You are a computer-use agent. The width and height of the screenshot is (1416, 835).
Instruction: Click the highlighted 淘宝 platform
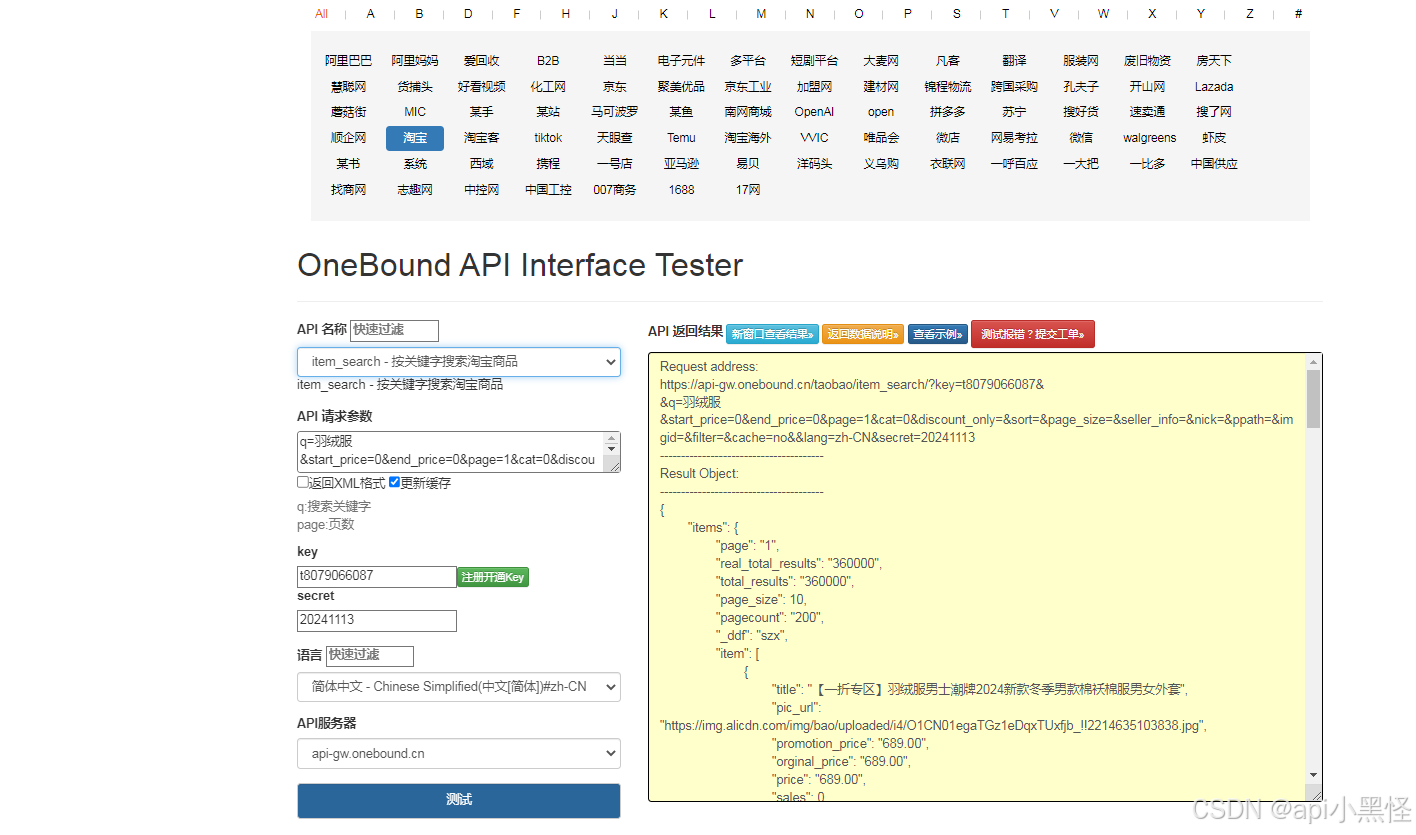coord(415,138)
